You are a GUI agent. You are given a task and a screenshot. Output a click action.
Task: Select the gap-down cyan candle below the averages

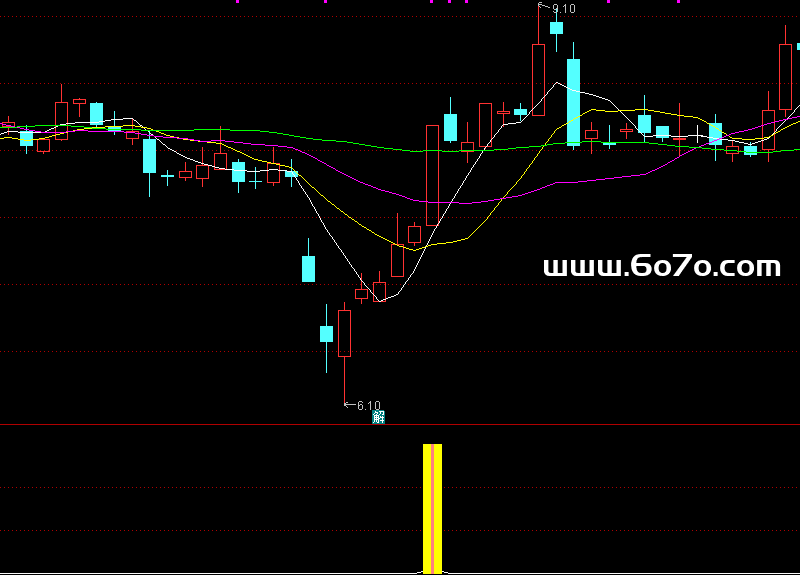pos(309,268)
